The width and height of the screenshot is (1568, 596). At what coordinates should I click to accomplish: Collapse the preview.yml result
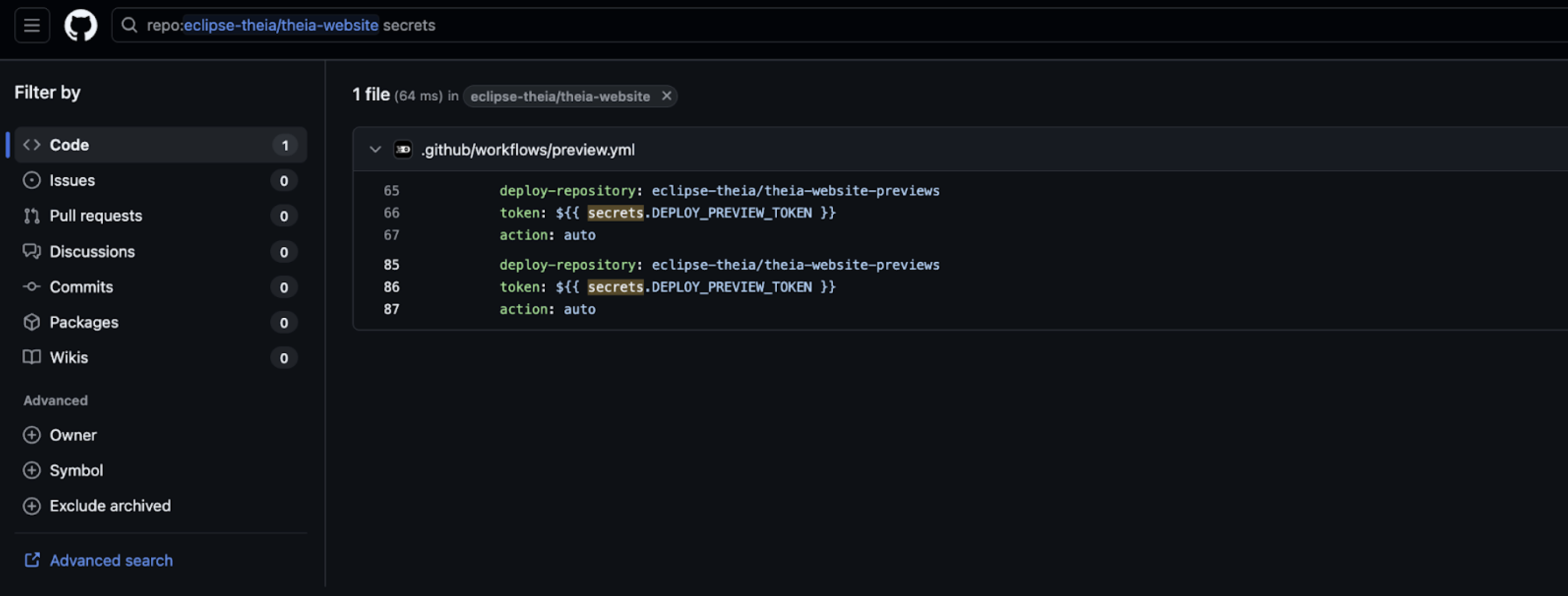pos(375,150)
